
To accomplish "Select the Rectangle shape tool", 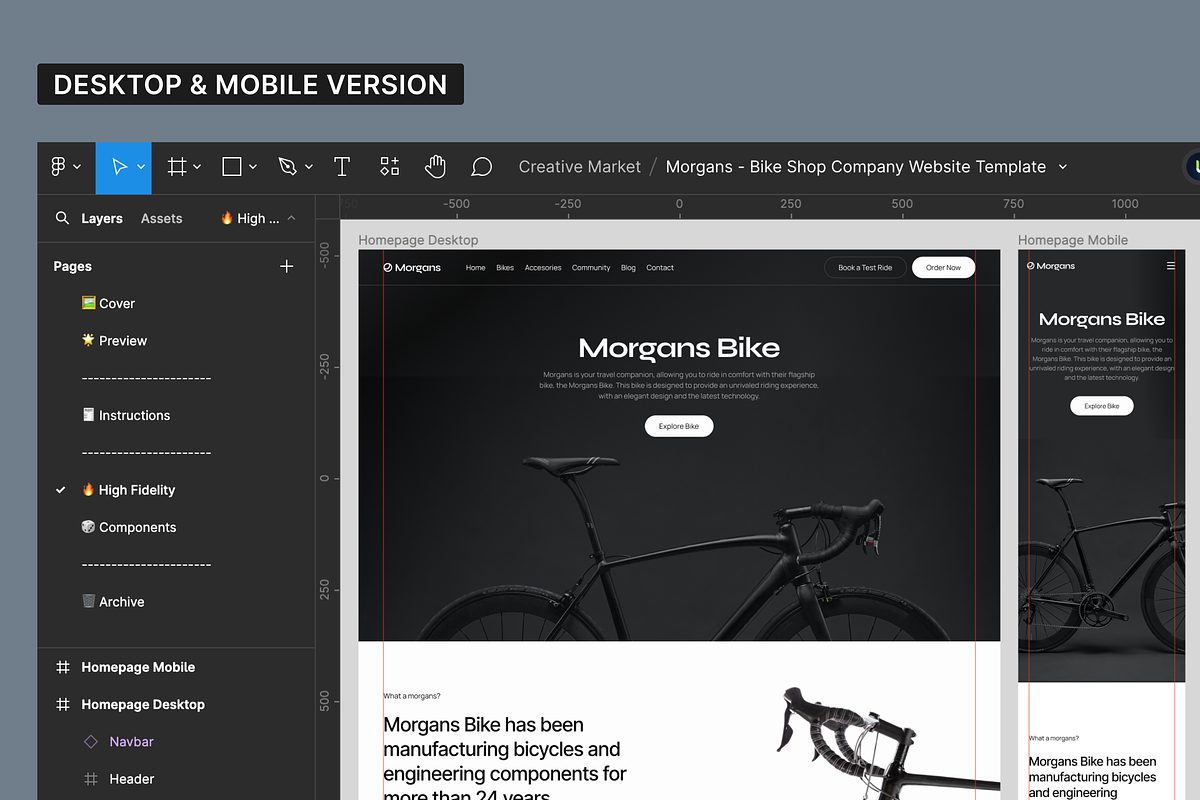I will tap(232, 167).
